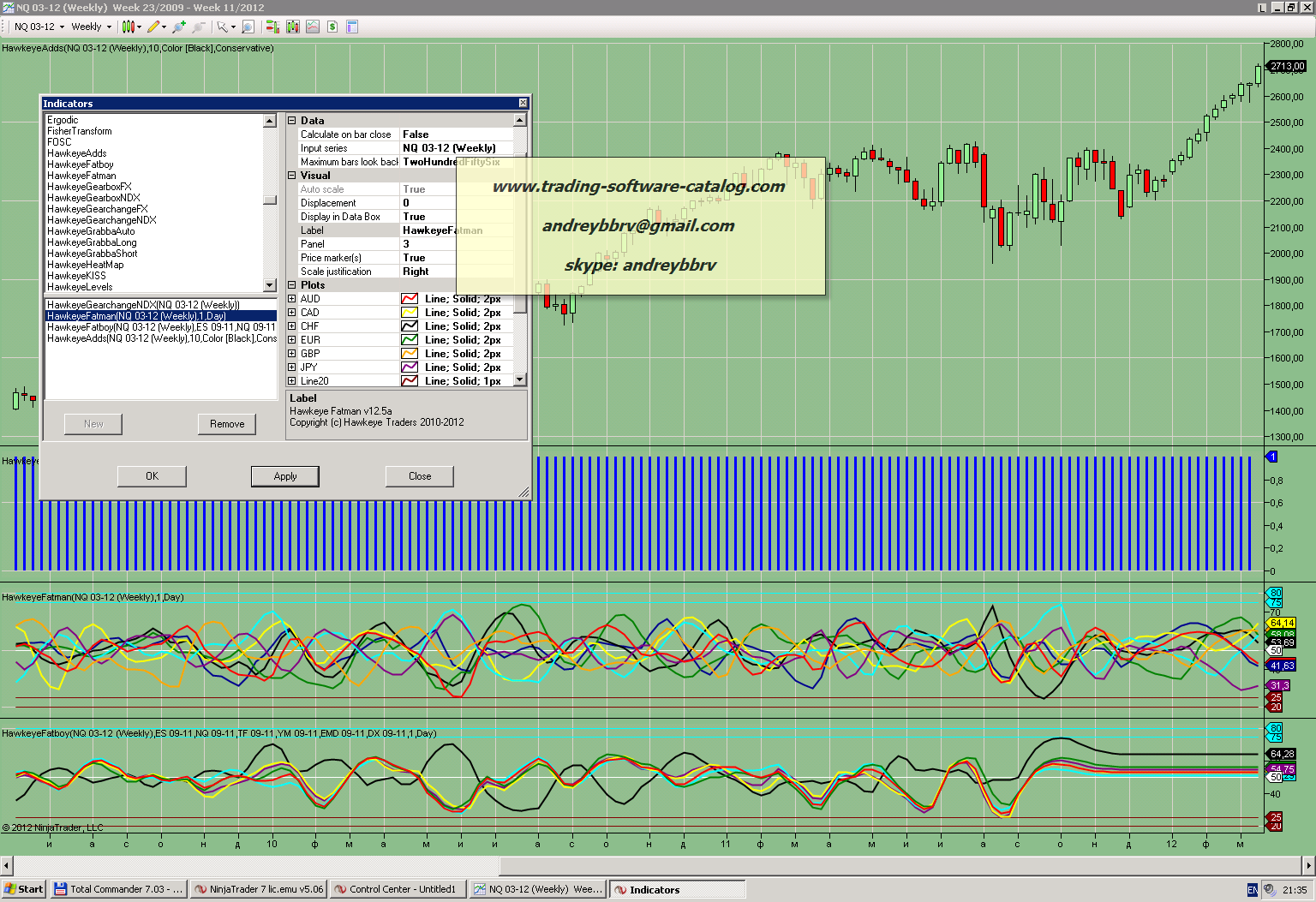
Task: Open the Data Series toolbar icon
Action: [293, 27]
